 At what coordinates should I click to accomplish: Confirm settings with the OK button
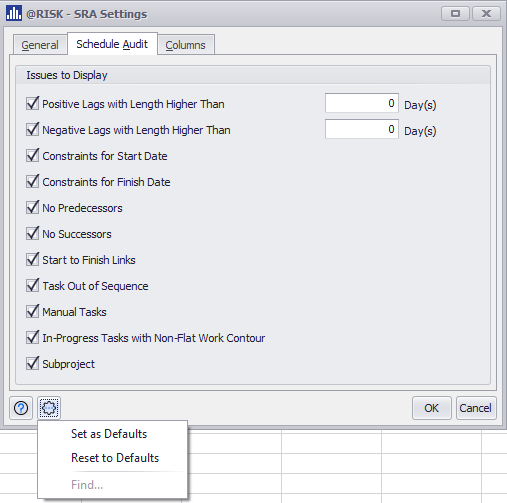coord(432,408)
